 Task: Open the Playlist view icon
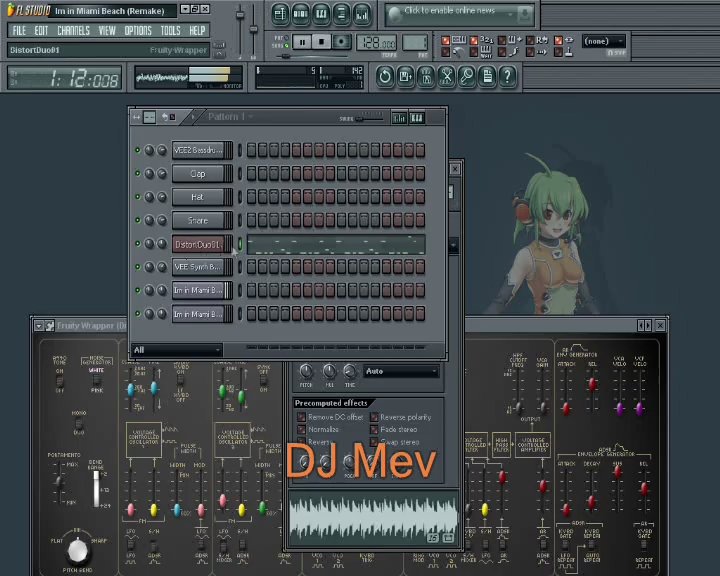tap(280, 14)
